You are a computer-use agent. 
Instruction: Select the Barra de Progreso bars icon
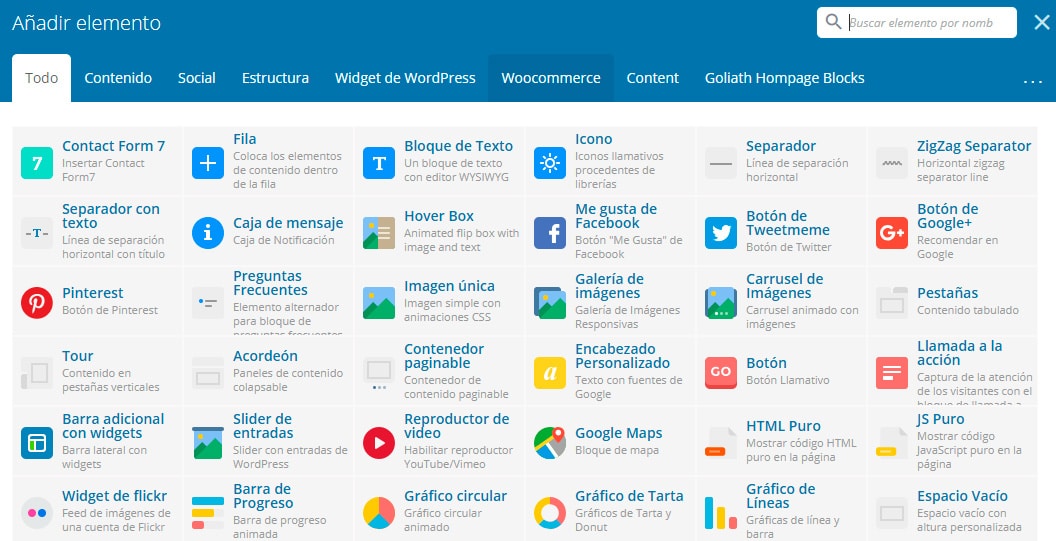208,513
